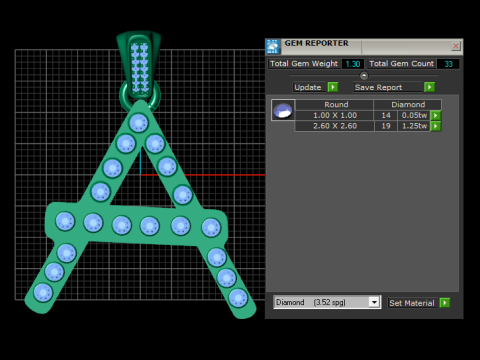Click the Diamond column header
Screen dimensions: 480x360
408,105
